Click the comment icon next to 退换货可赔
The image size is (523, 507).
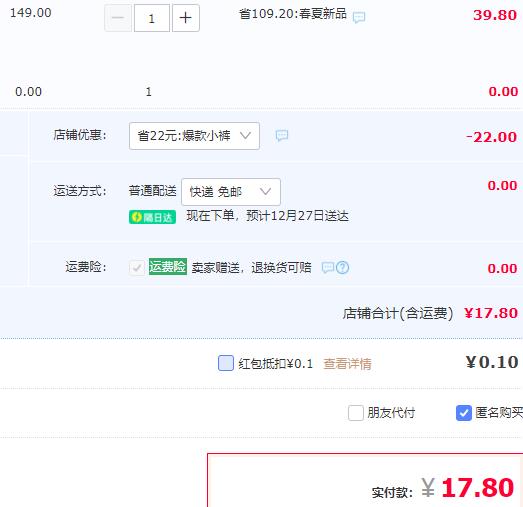(328, 267)
